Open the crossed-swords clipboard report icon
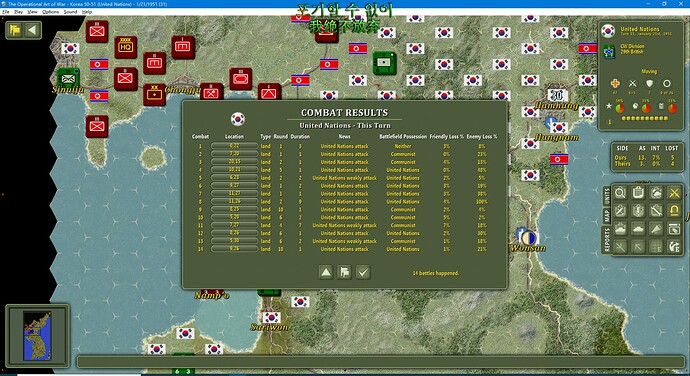Image resolution: width=690 pixels, height=376 pixels. pos(620,210)
